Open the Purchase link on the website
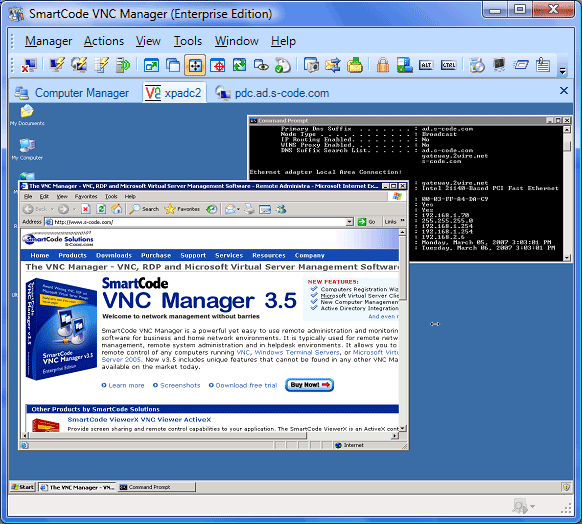 156,255
